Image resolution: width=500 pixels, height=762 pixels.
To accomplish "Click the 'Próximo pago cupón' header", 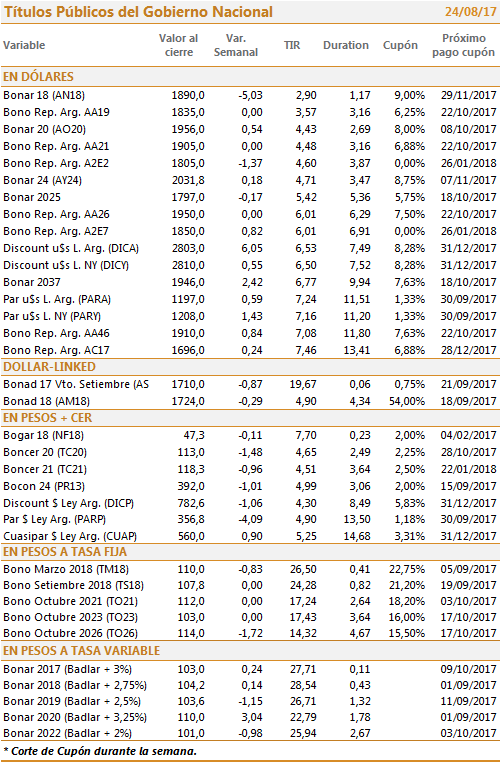I will click(x=464, y=45).
